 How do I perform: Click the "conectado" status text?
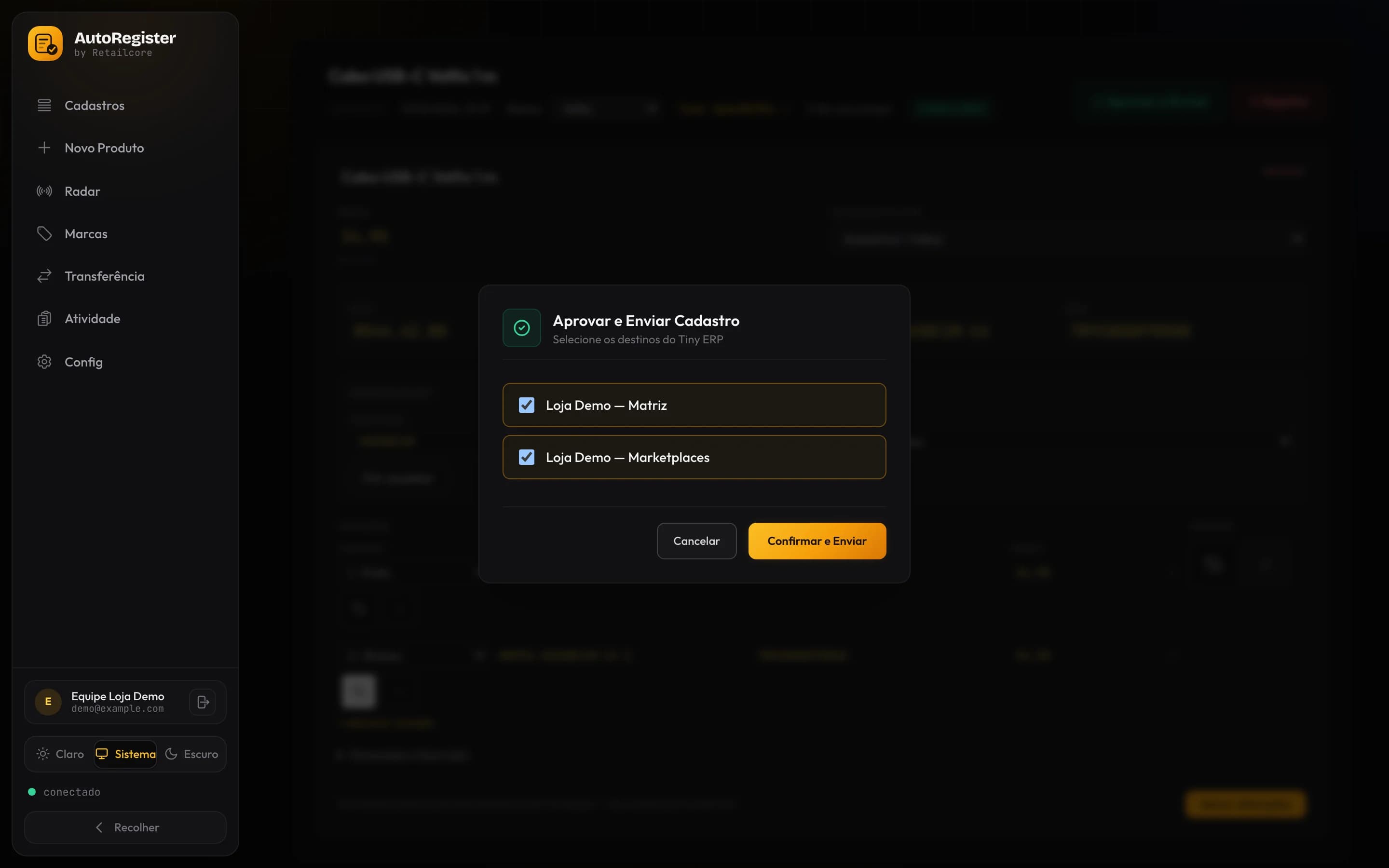tap(72, 792)
